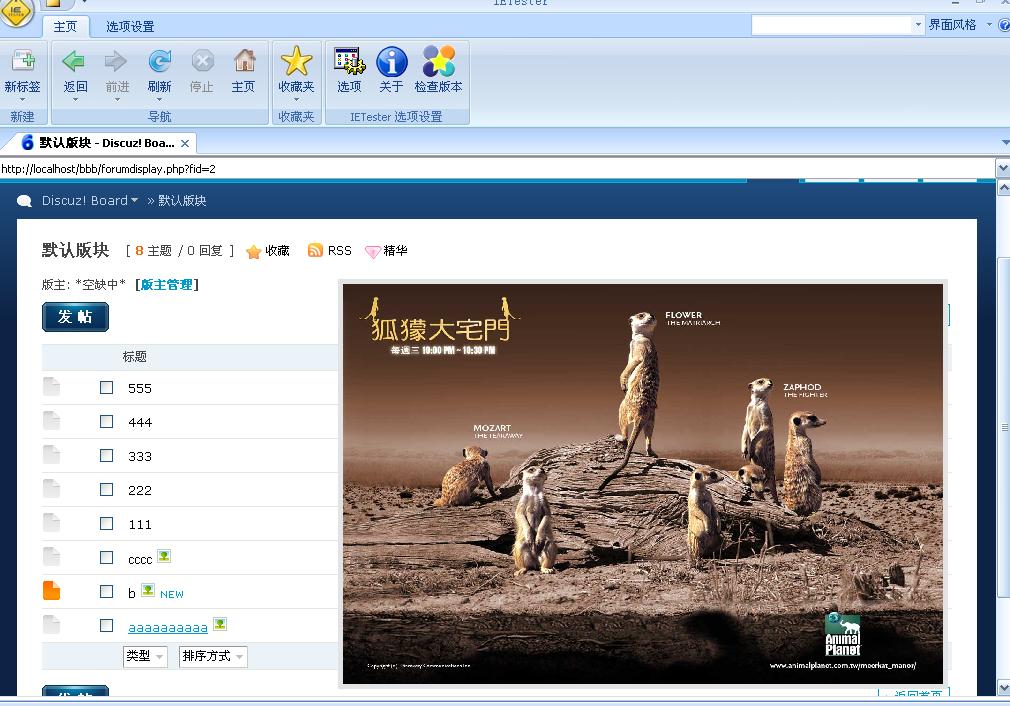Viewport: 1010px width, 706px height.
Task: Click the Stop (停止) icon
Action: pyautogui.click(x=202, y=61)
